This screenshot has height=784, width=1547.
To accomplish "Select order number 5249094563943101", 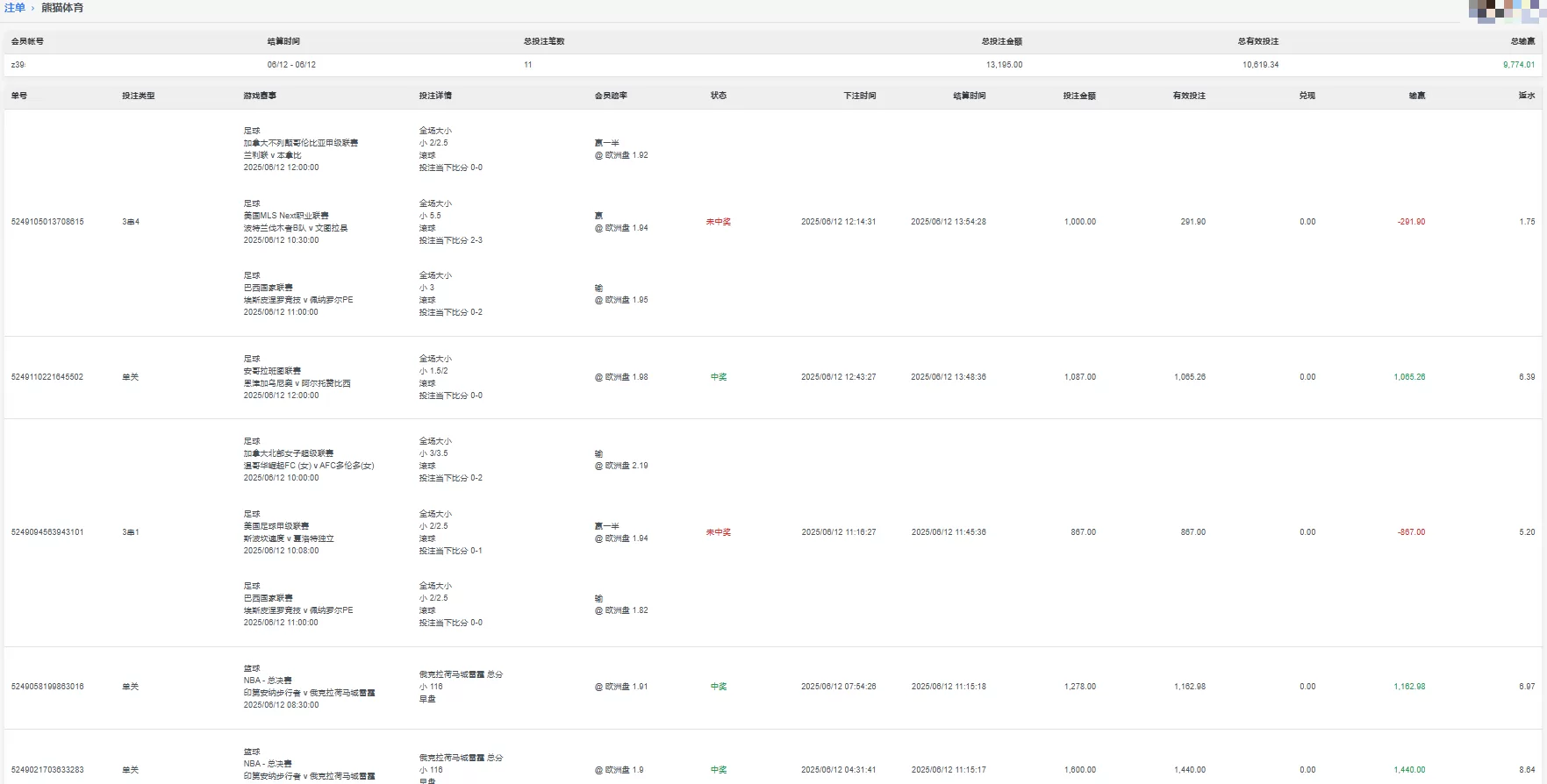I will click(x=47, y=532).
